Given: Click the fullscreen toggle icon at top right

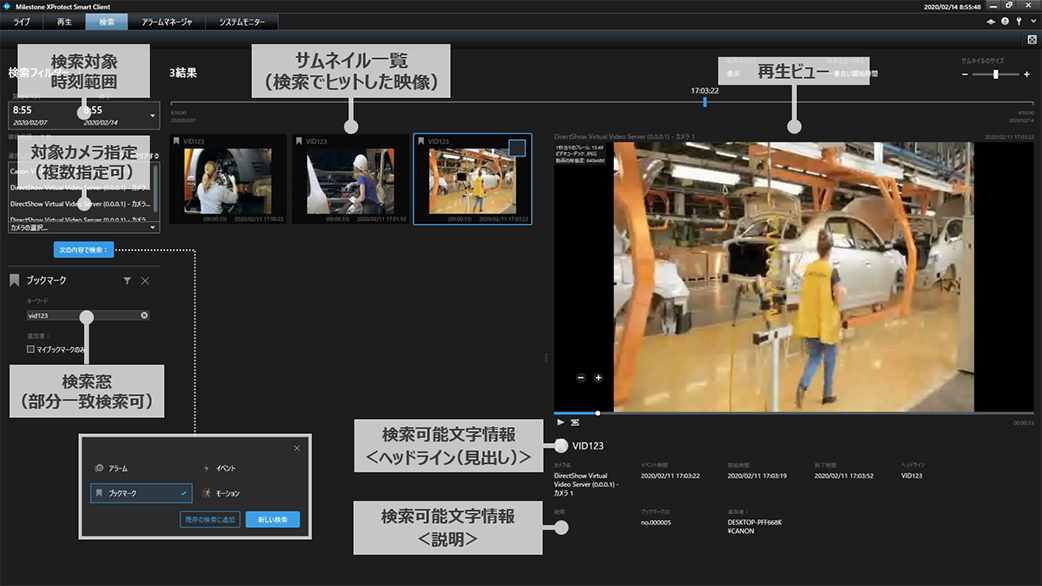Looking at the screenshot, I should [1031, 39].
